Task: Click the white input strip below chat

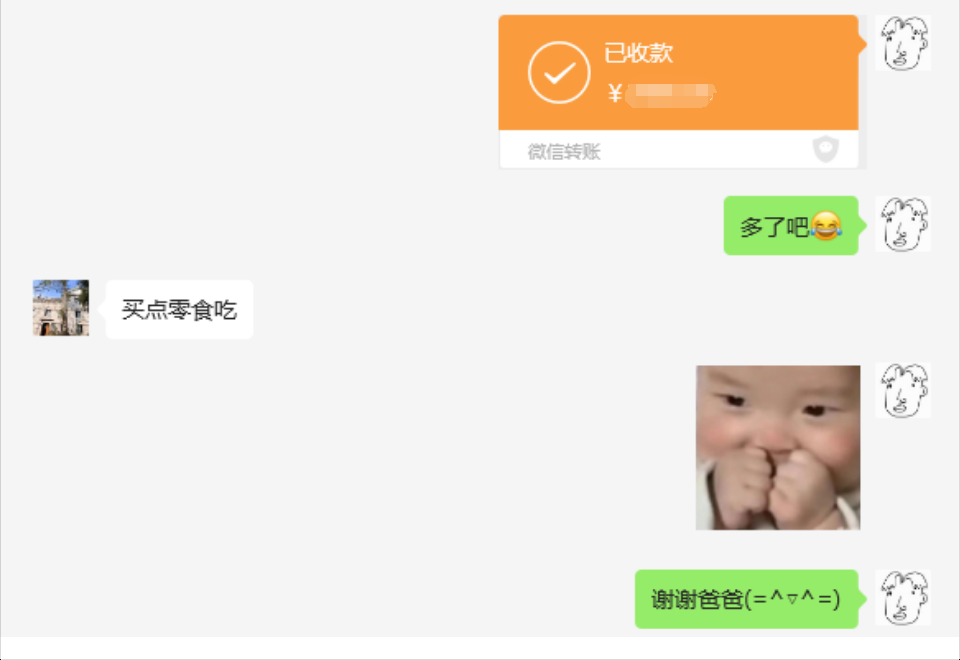Action: [x=480, y=648]
